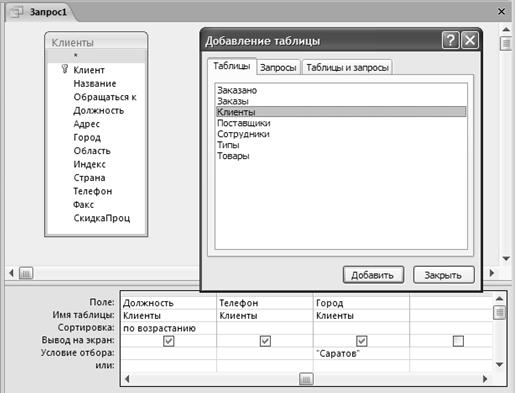This screenshot has width=515, height=393.
Task: Click the Закрыть button
Action: click(443, 275)
